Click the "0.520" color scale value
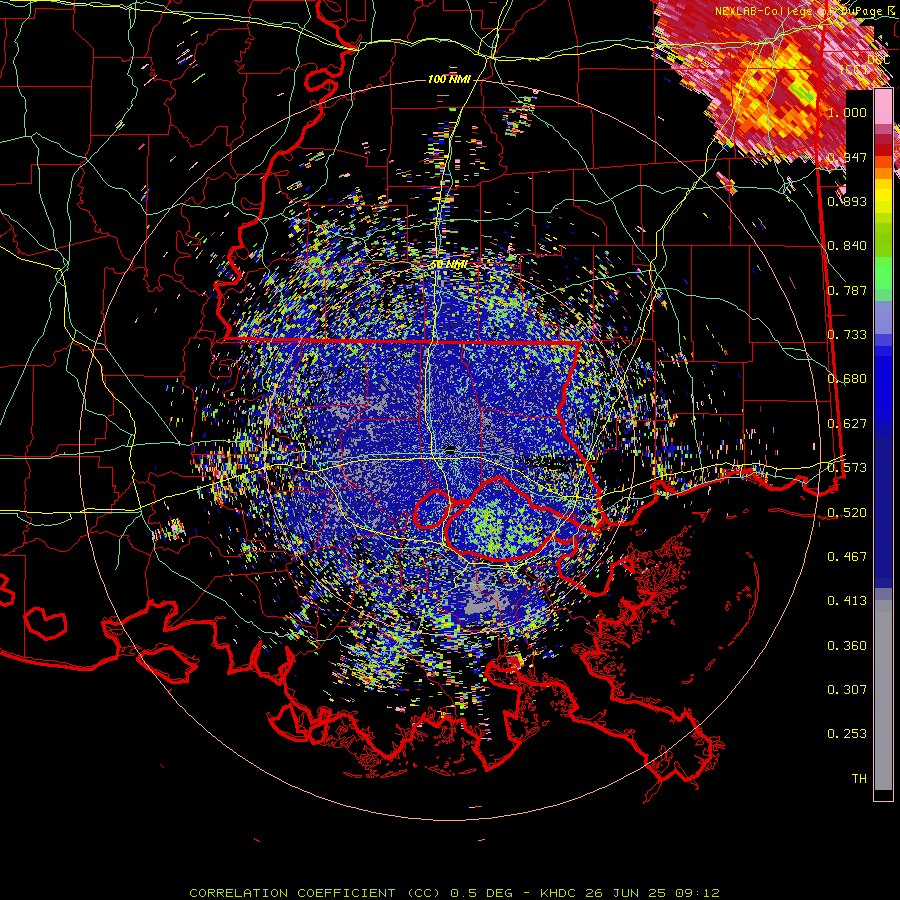Screen dimensions: 900x900 pos(847,513)
